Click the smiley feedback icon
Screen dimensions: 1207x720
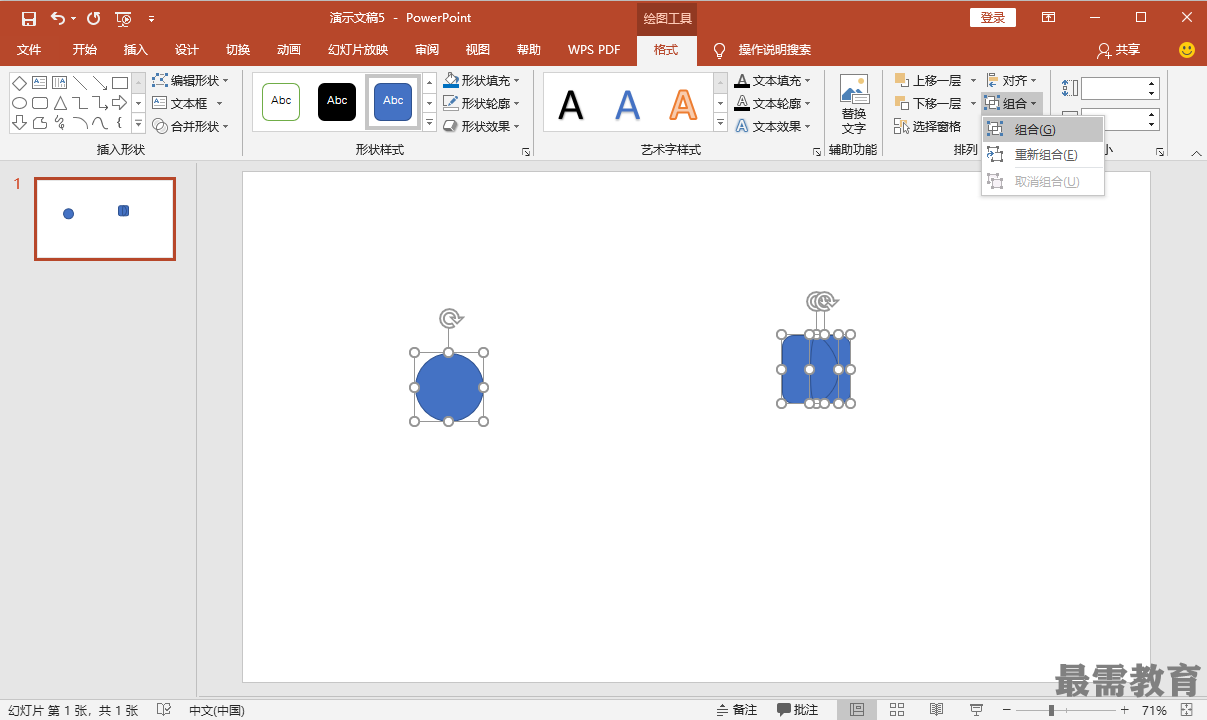(1187, 50)
